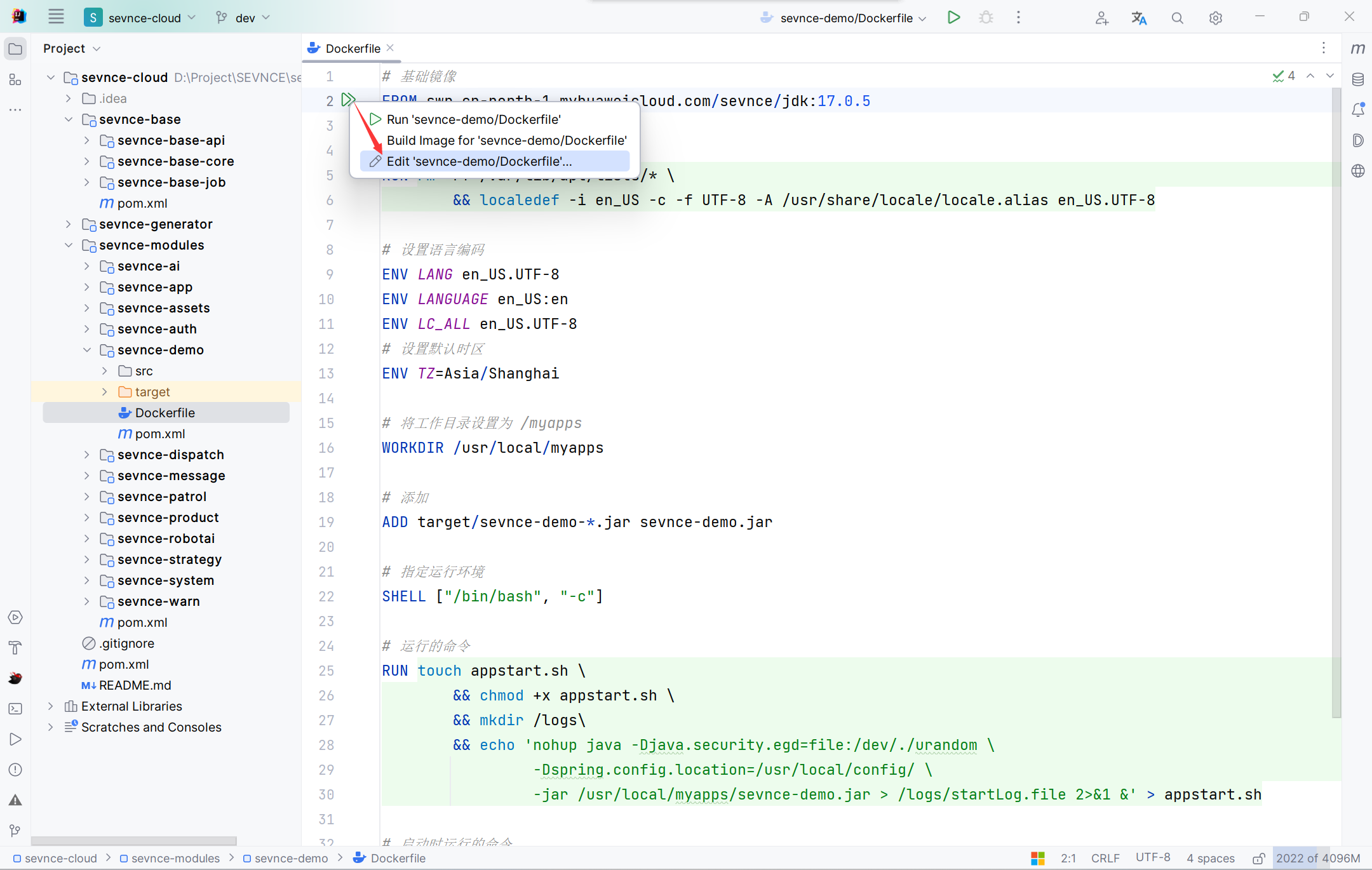
Task: Click the 4 spaces indent setting
Action: pos(1211,859)
